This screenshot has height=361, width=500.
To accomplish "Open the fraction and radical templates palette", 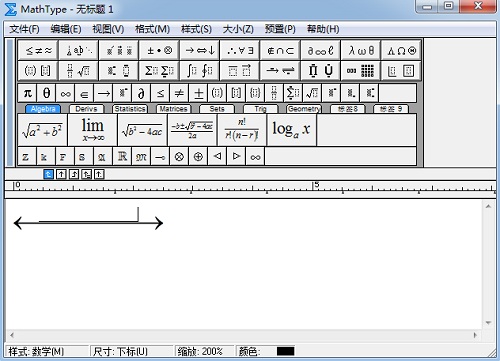I will click(79, 71).
